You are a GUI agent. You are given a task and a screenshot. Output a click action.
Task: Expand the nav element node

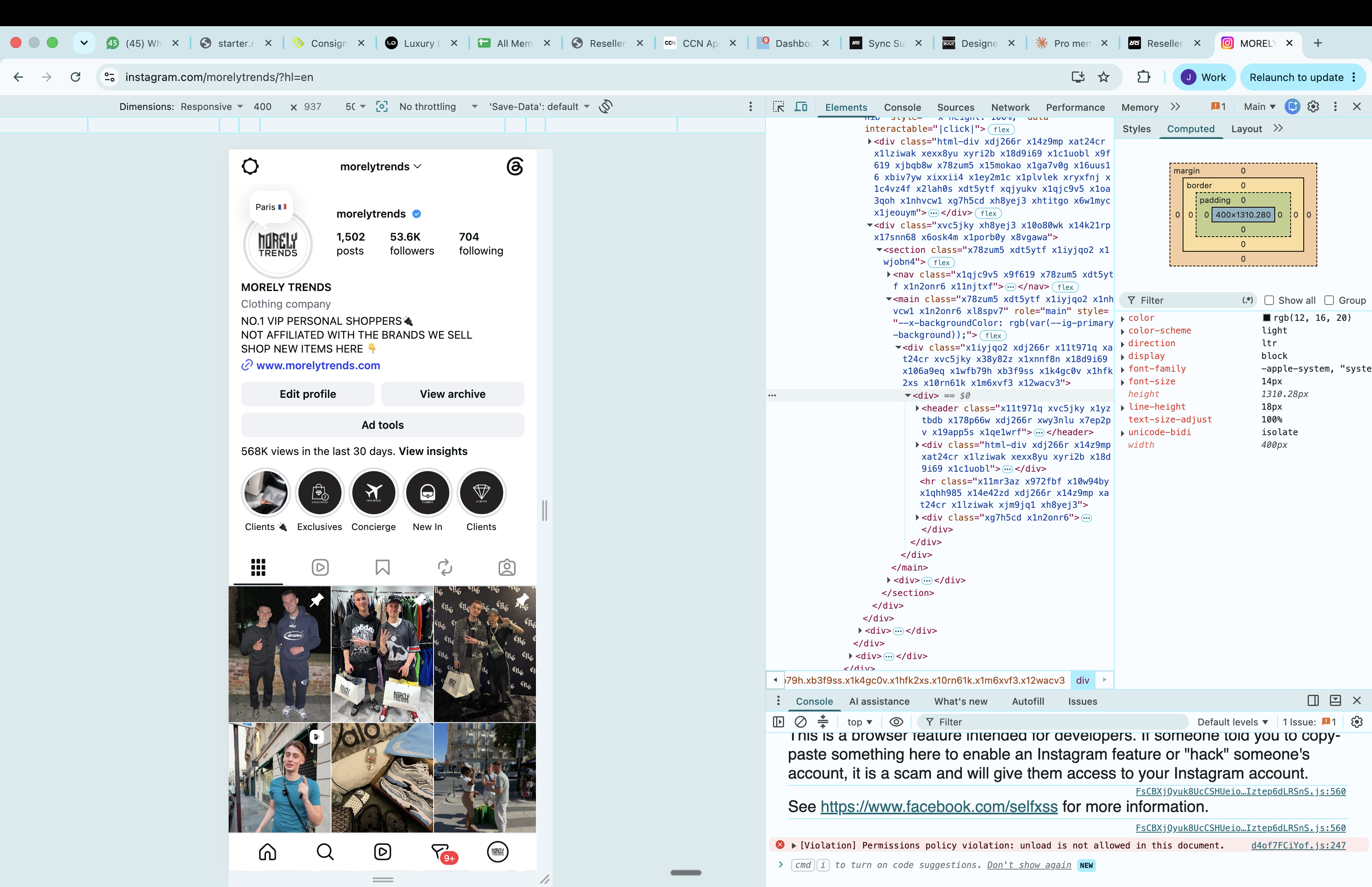(x=889, y=274)
